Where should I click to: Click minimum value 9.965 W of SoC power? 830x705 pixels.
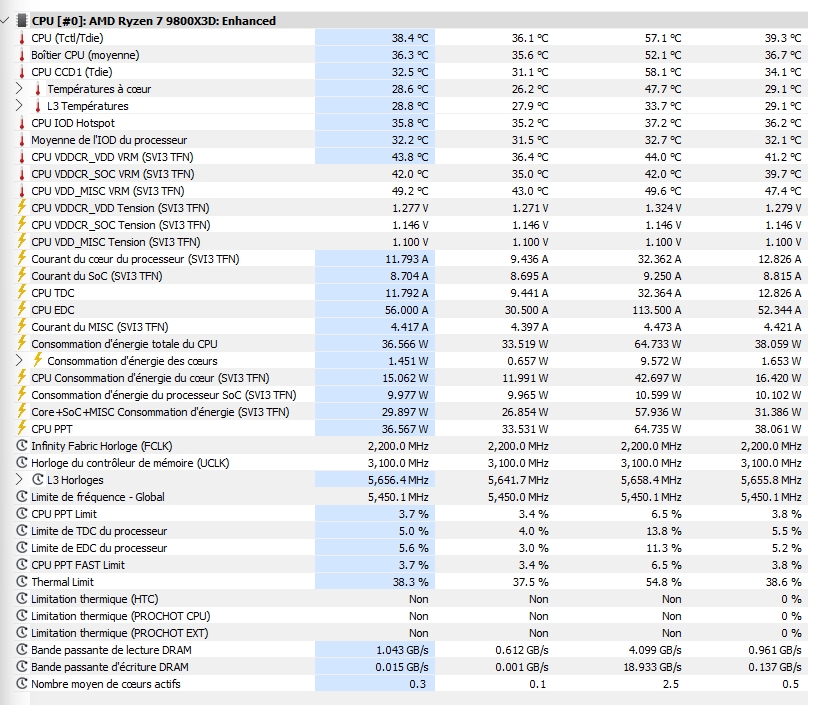528,395
